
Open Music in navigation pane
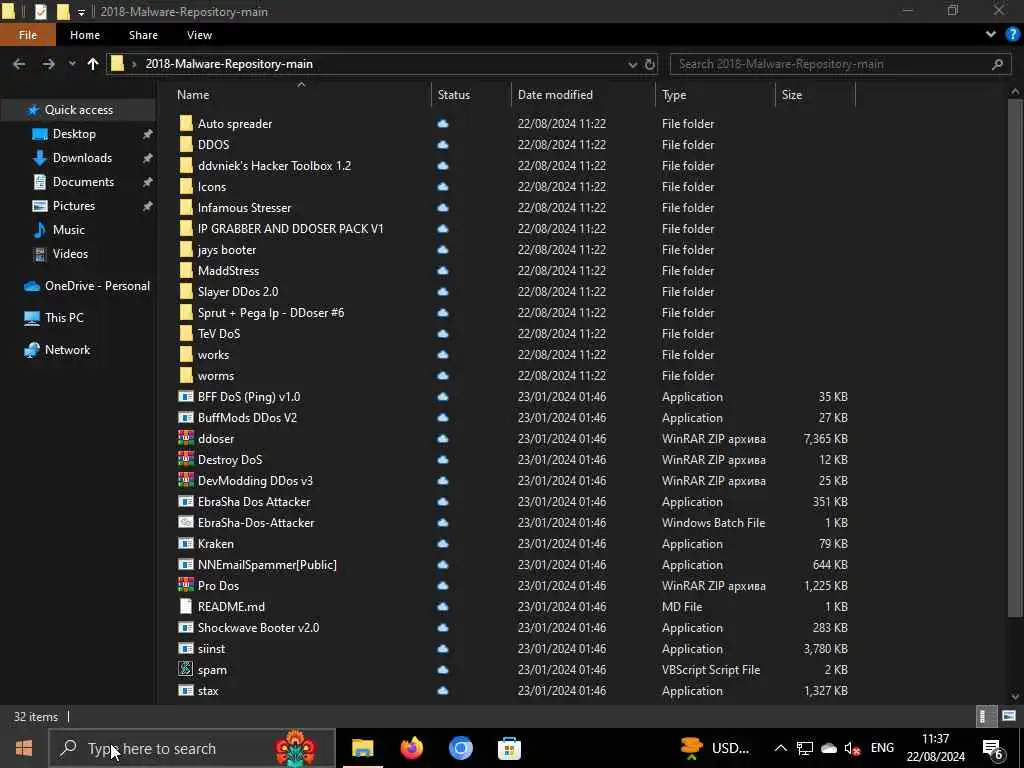69,230
